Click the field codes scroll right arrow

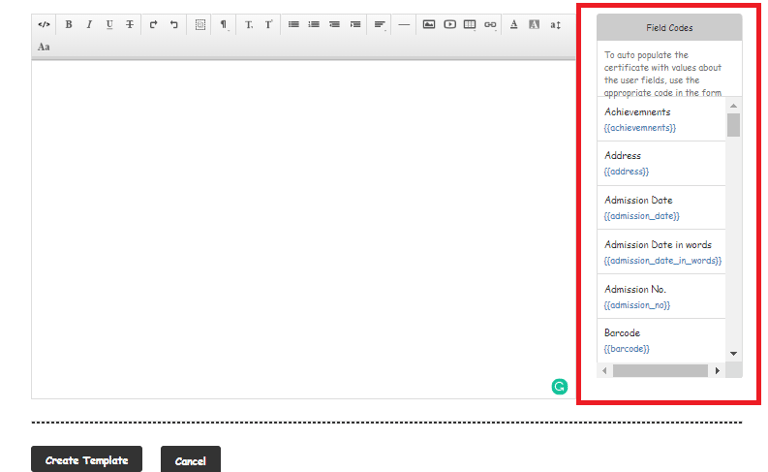[718, 371]
